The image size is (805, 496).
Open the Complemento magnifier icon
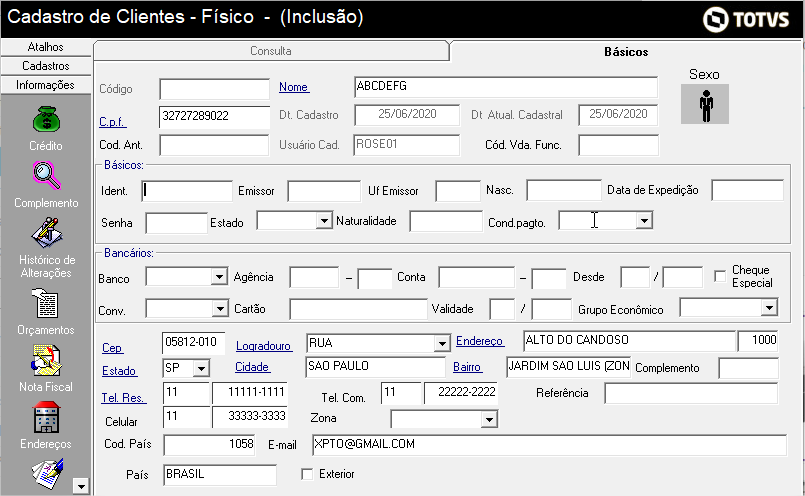(46, 176)
